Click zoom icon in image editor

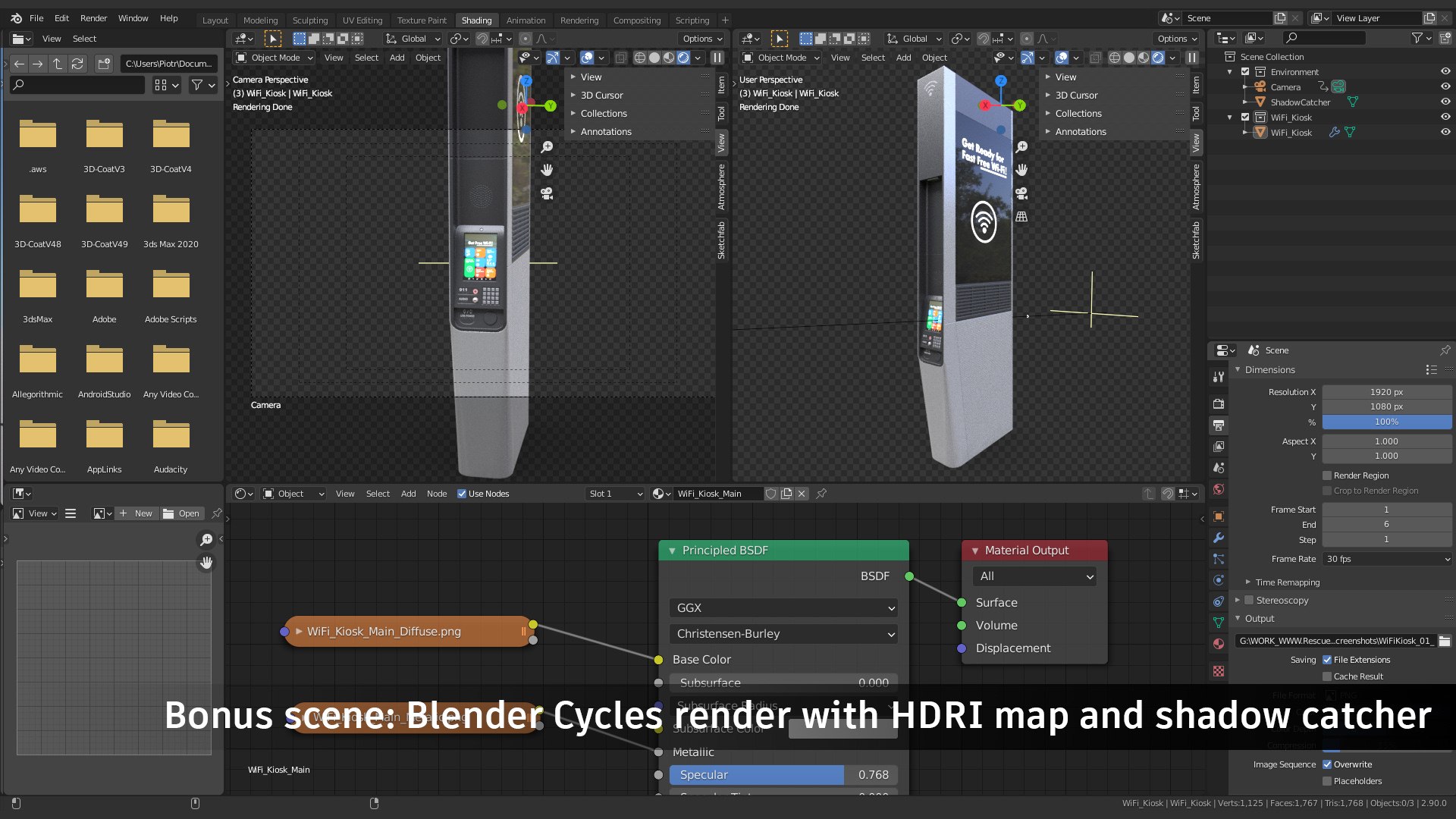click(x=206, y=539)
